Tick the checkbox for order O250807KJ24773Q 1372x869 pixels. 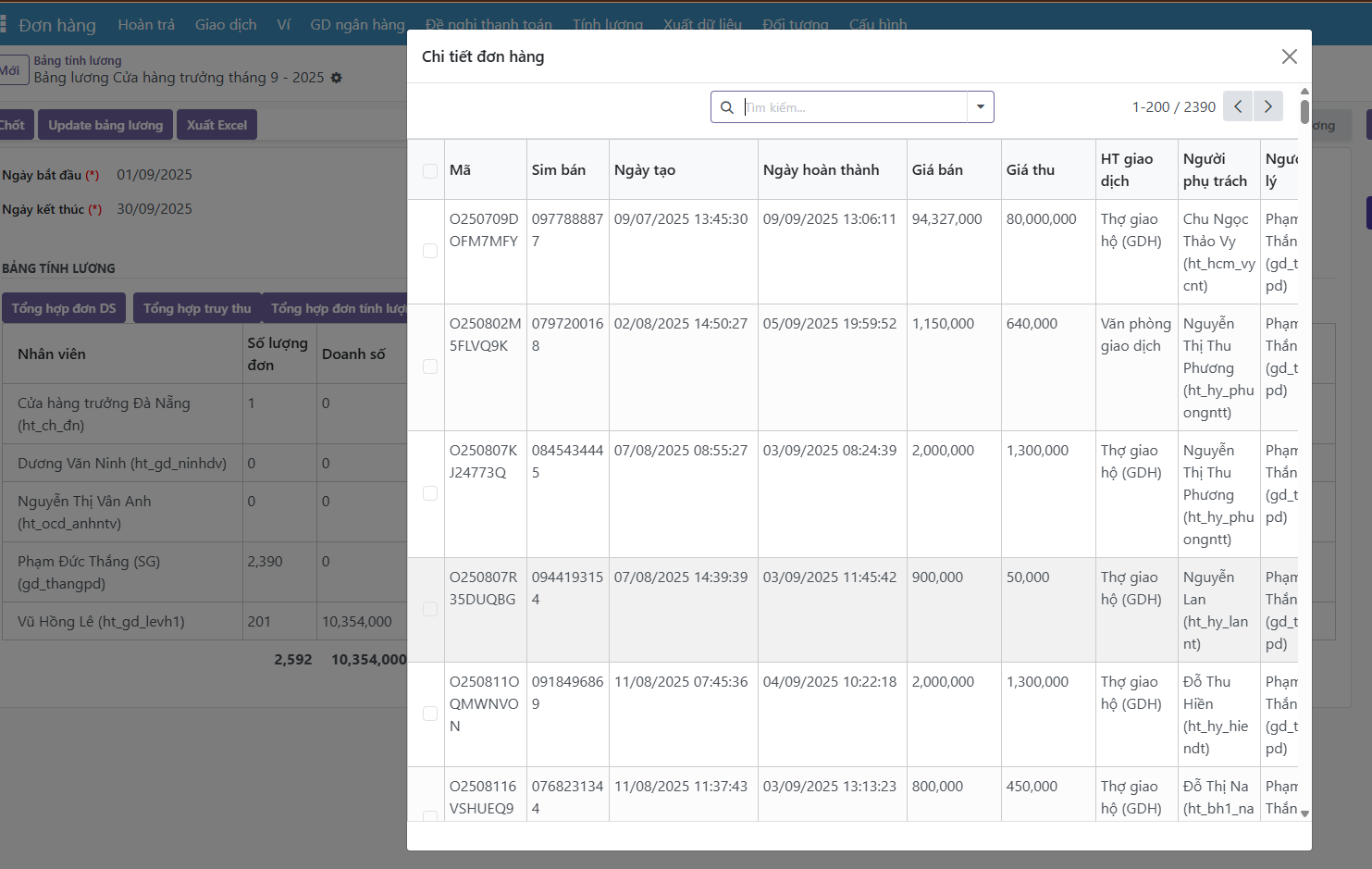(x=430, y=493)
